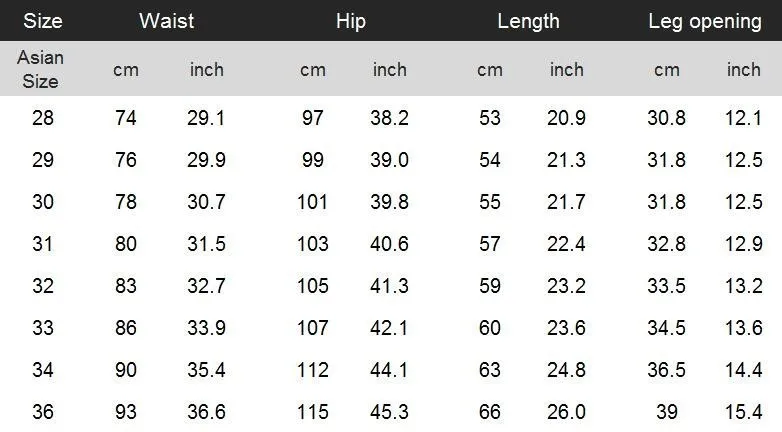Click leg opening value 30.8 cm

point(666,118)
